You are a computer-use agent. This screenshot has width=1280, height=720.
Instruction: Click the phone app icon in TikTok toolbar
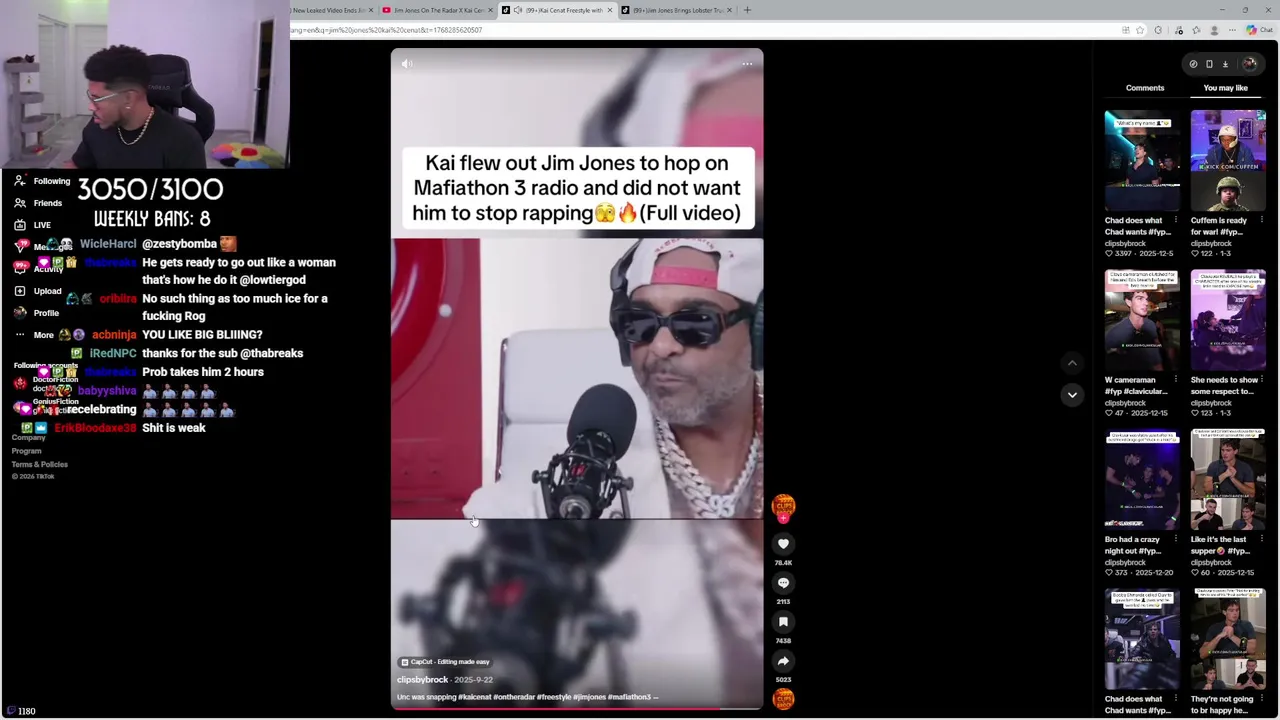tap(1209, 64)
